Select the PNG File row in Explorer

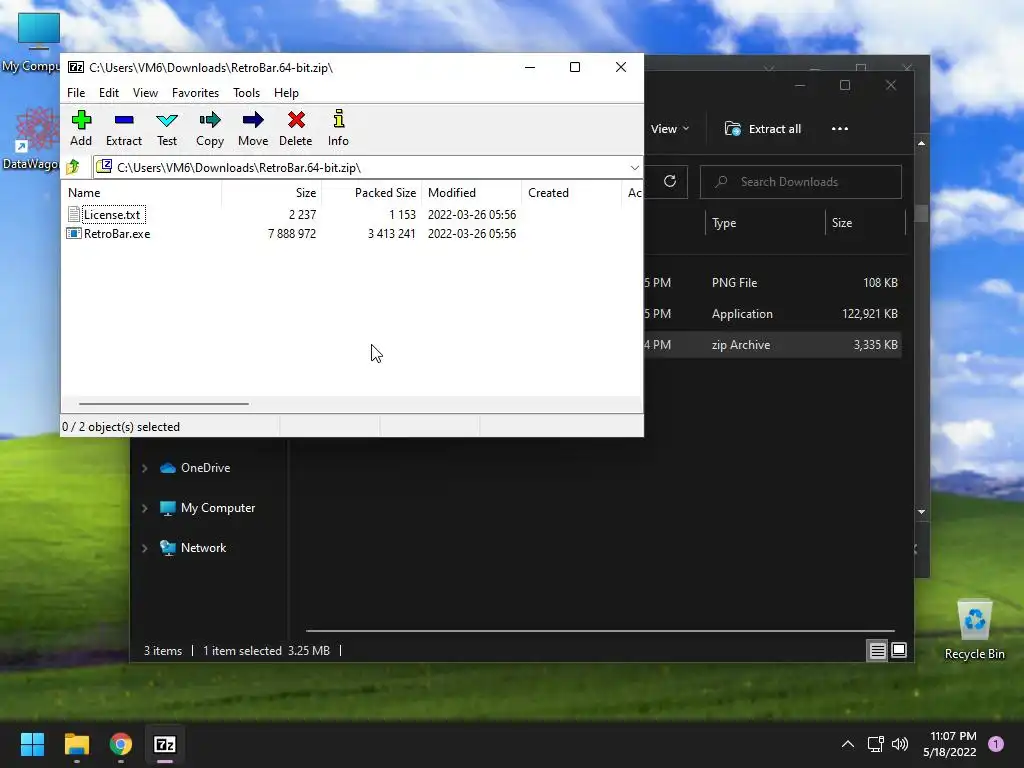click(773, 283)
